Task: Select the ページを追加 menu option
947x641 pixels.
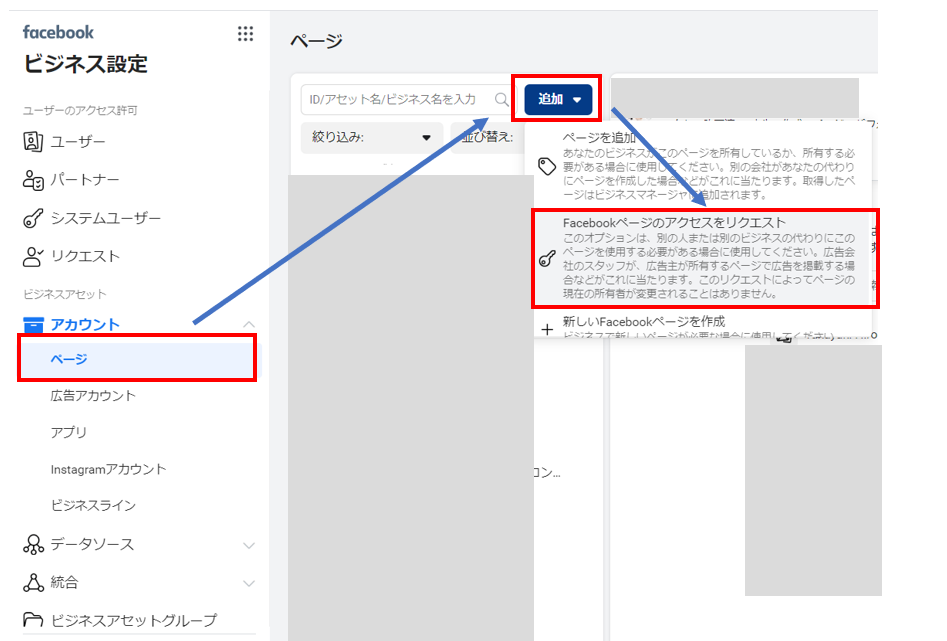Action: [702, 166]
